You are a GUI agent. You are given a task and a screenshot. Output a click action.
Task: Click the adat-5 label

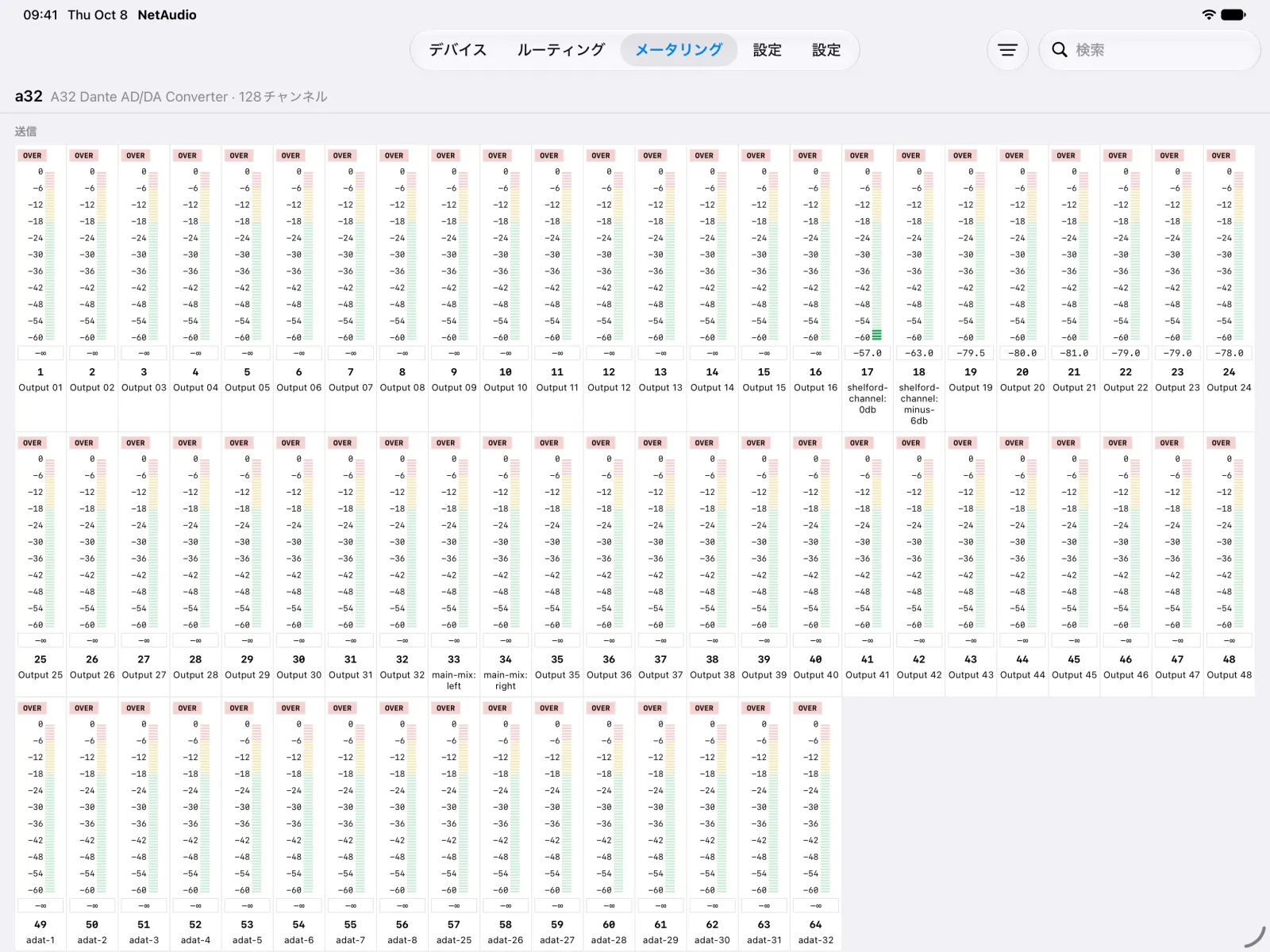(247, 940)
